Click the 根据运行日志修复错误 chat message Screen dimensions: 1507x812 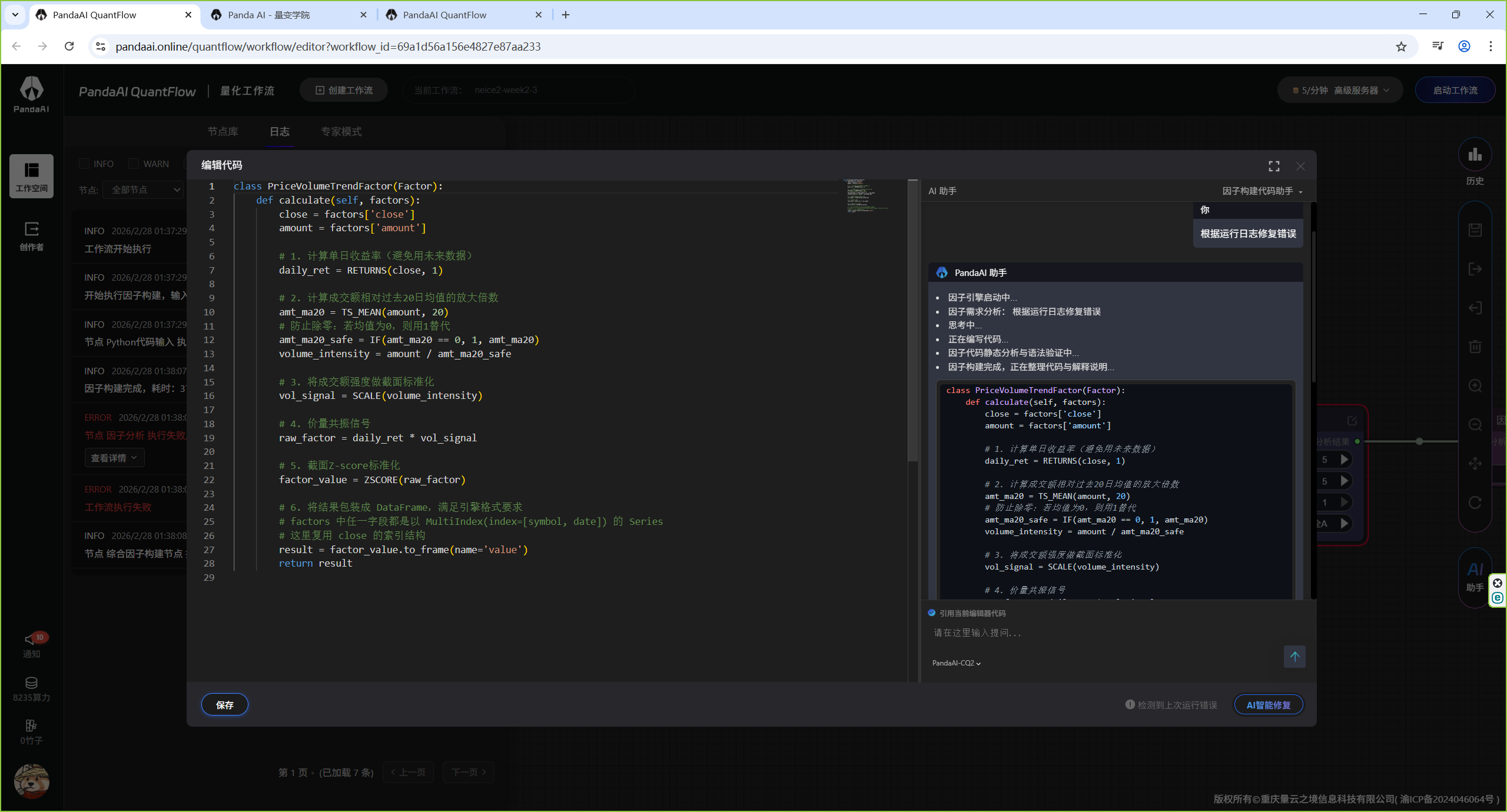[x=1248, y=234]
